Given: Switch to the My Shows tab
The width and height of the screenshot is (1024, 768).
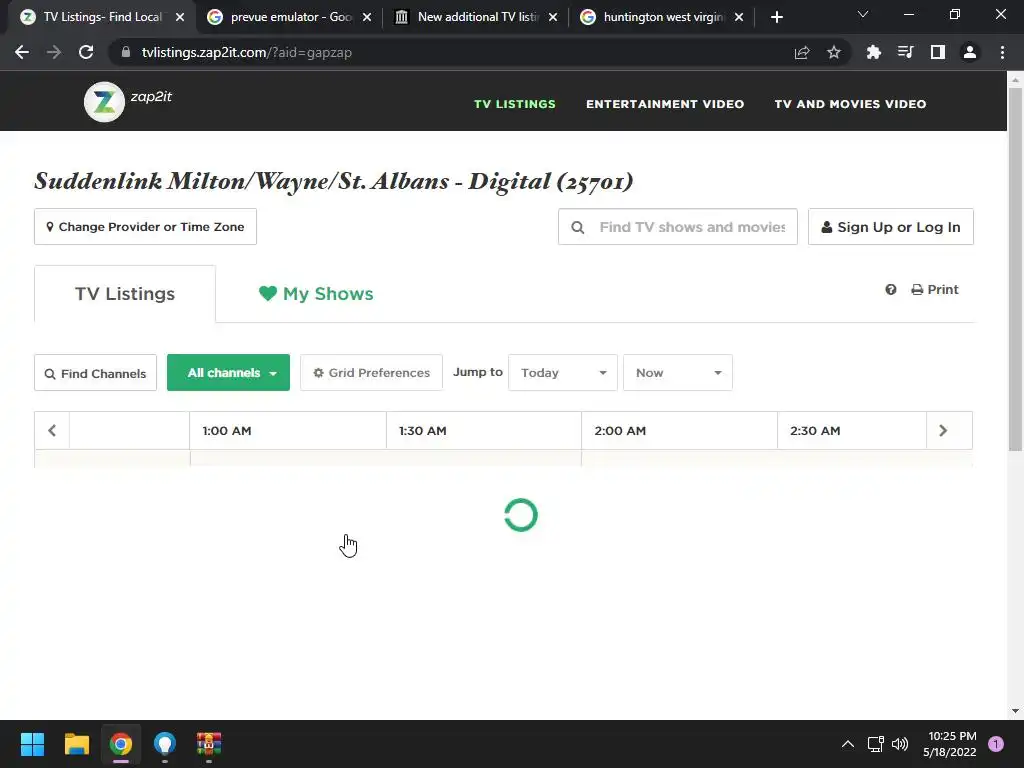Looking at the screenshot, I should pos(316,294).
